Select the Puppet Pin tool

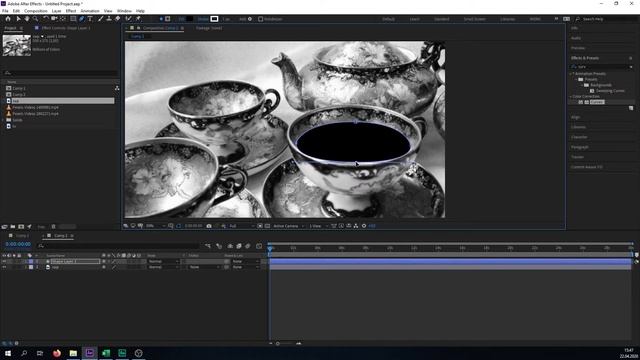click(138, 19)
